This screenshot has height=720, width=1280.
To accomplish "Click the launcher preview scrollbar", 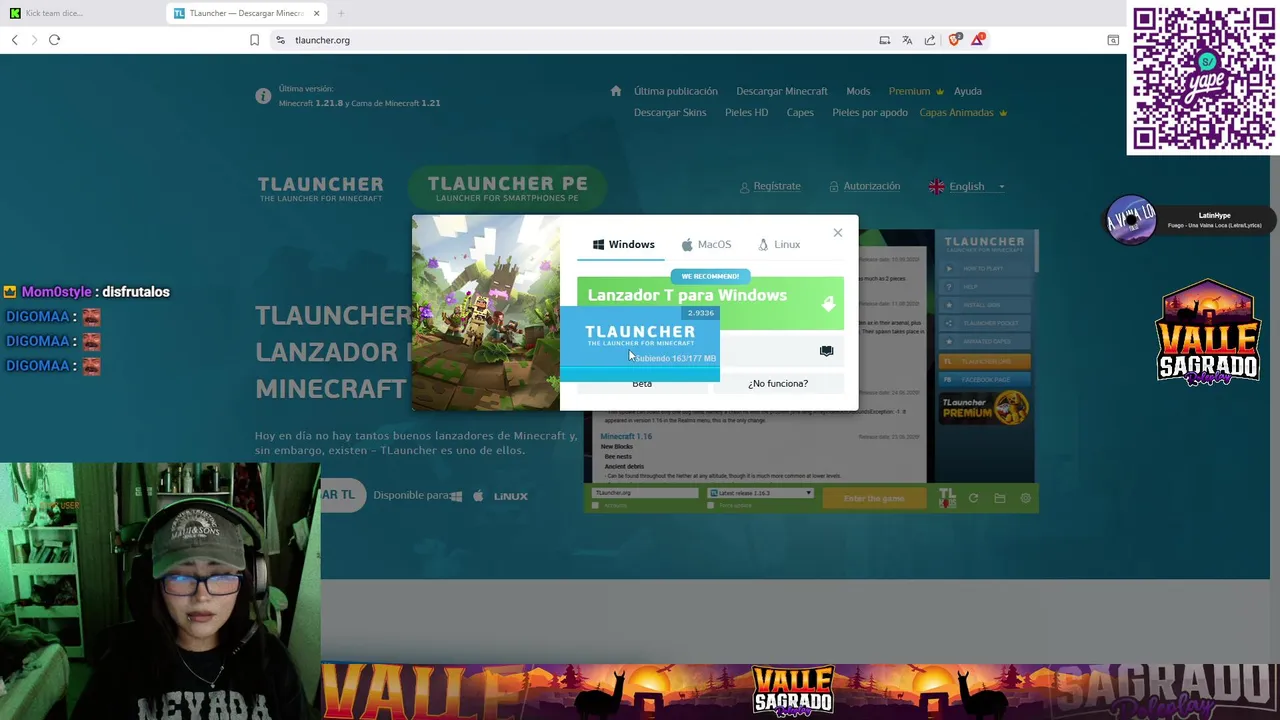I will pyautogui.click(x=1037, y=252).
